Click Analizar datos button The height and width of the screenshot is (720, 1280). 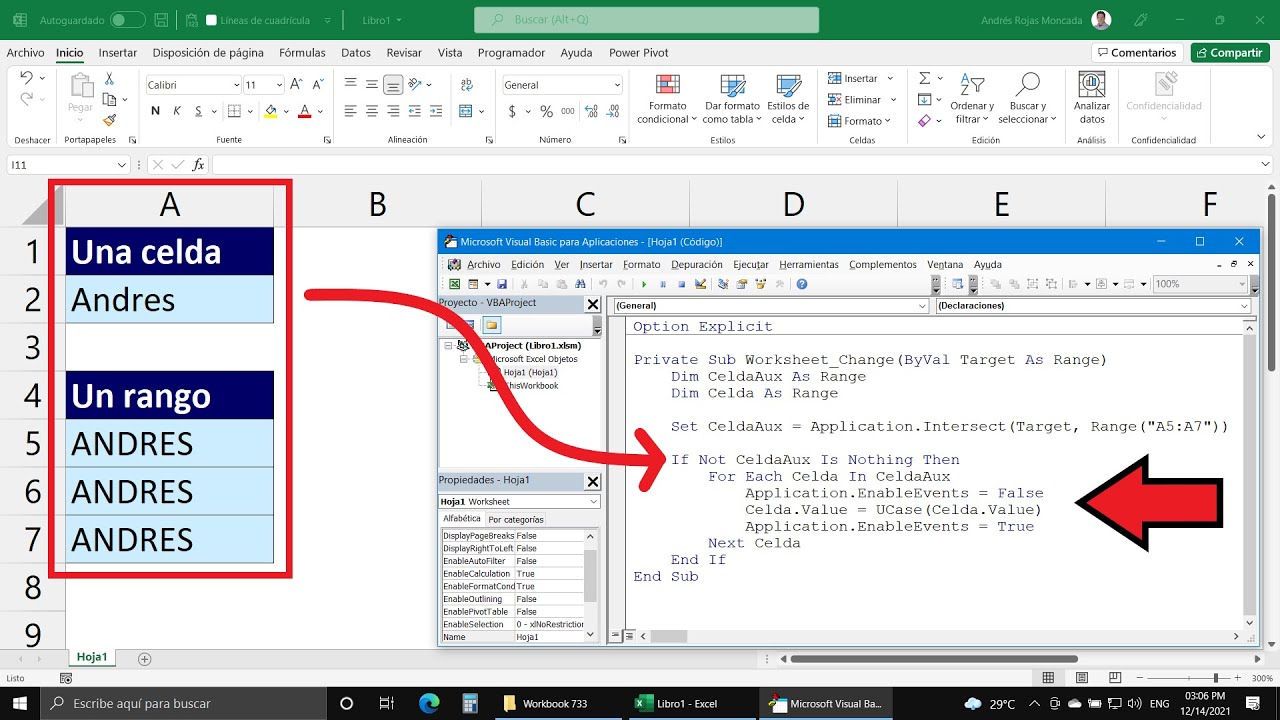(1091, 98)
